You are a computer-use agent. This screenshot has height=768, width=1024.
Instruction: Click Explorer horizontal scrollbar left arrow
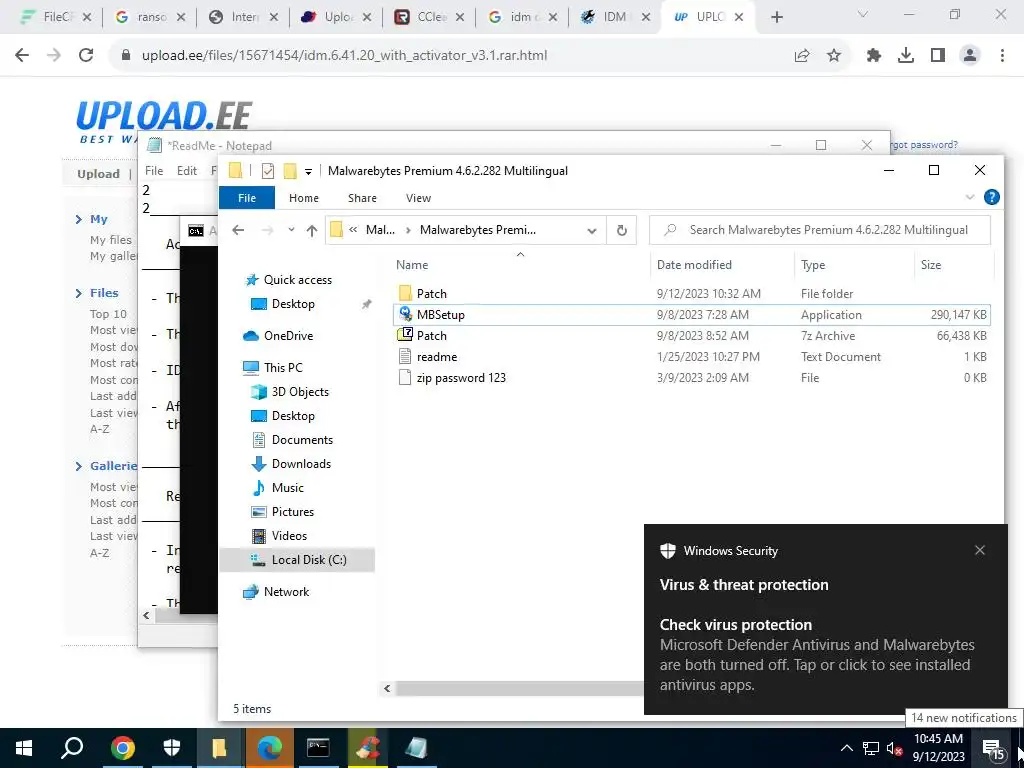387,688
